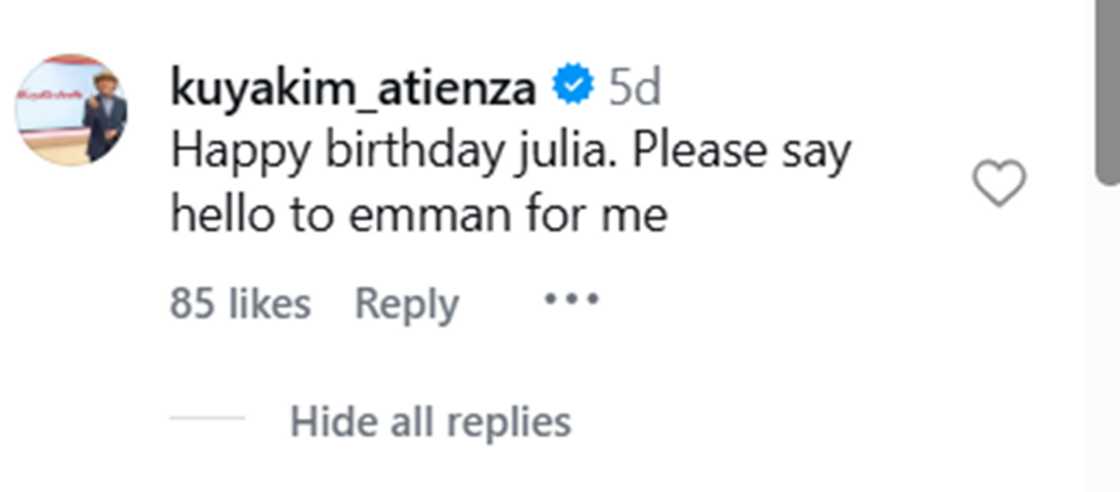This screenshot has width=1120, height=492.
Task: Click the scrollbar track below the thumb
Action: 1106,340
